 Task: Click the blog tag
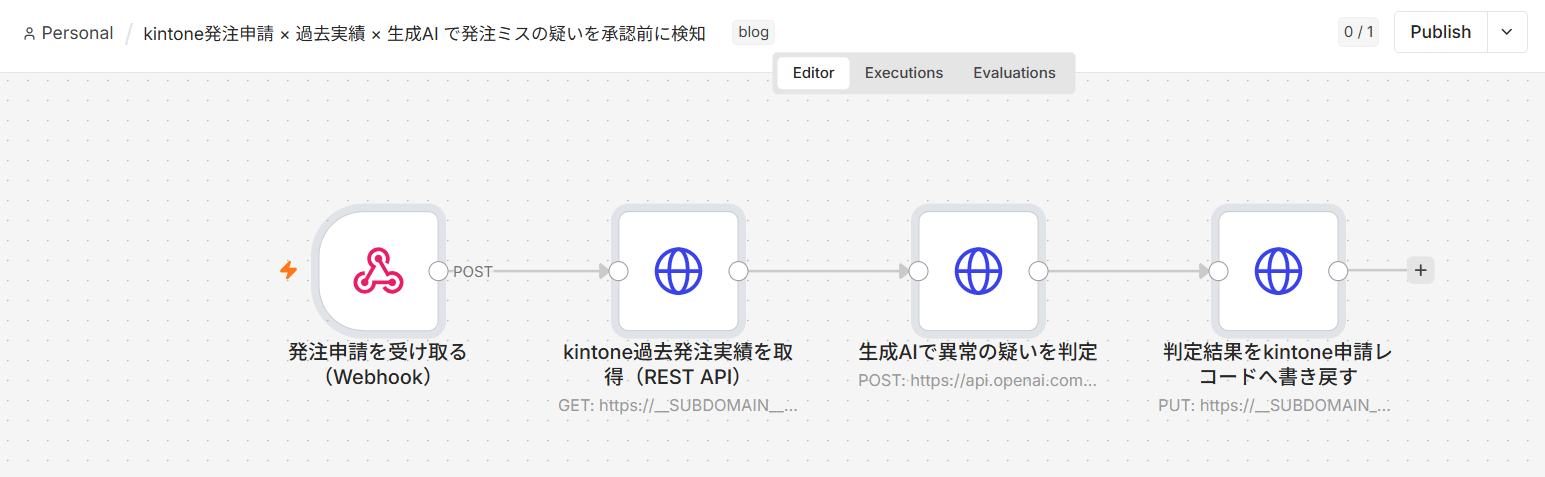pos(753,32)
